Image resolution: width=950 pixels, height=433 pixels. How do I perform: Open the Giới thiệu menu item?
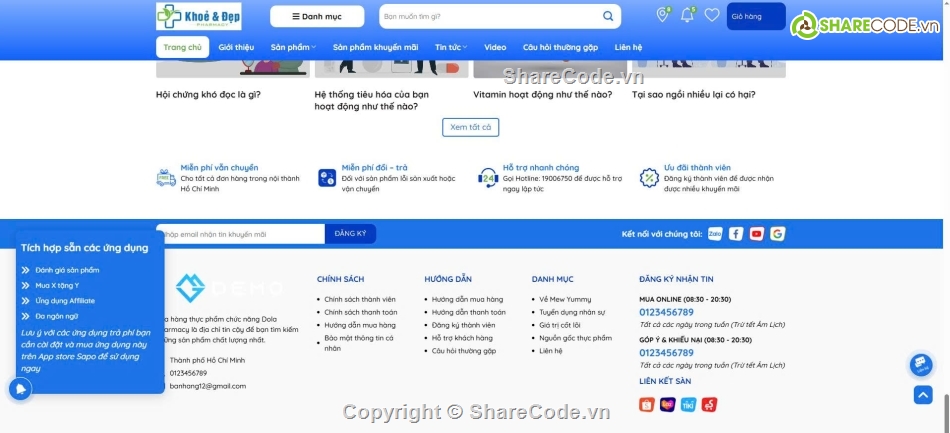[x=236, y=47]
